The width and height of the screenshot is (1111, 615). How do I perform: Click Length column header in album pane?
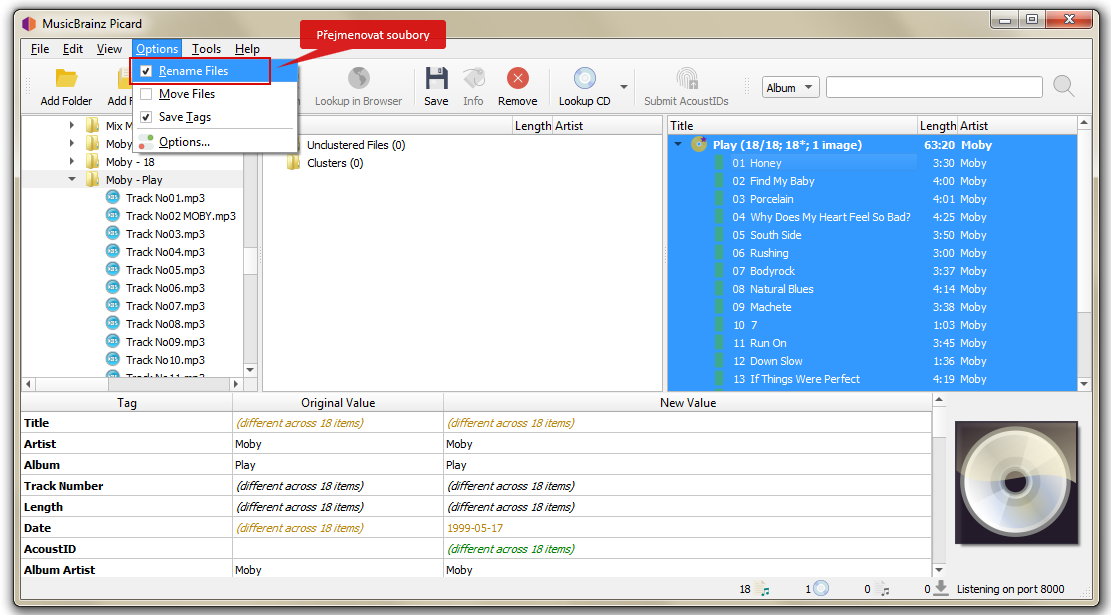point(937,125)
